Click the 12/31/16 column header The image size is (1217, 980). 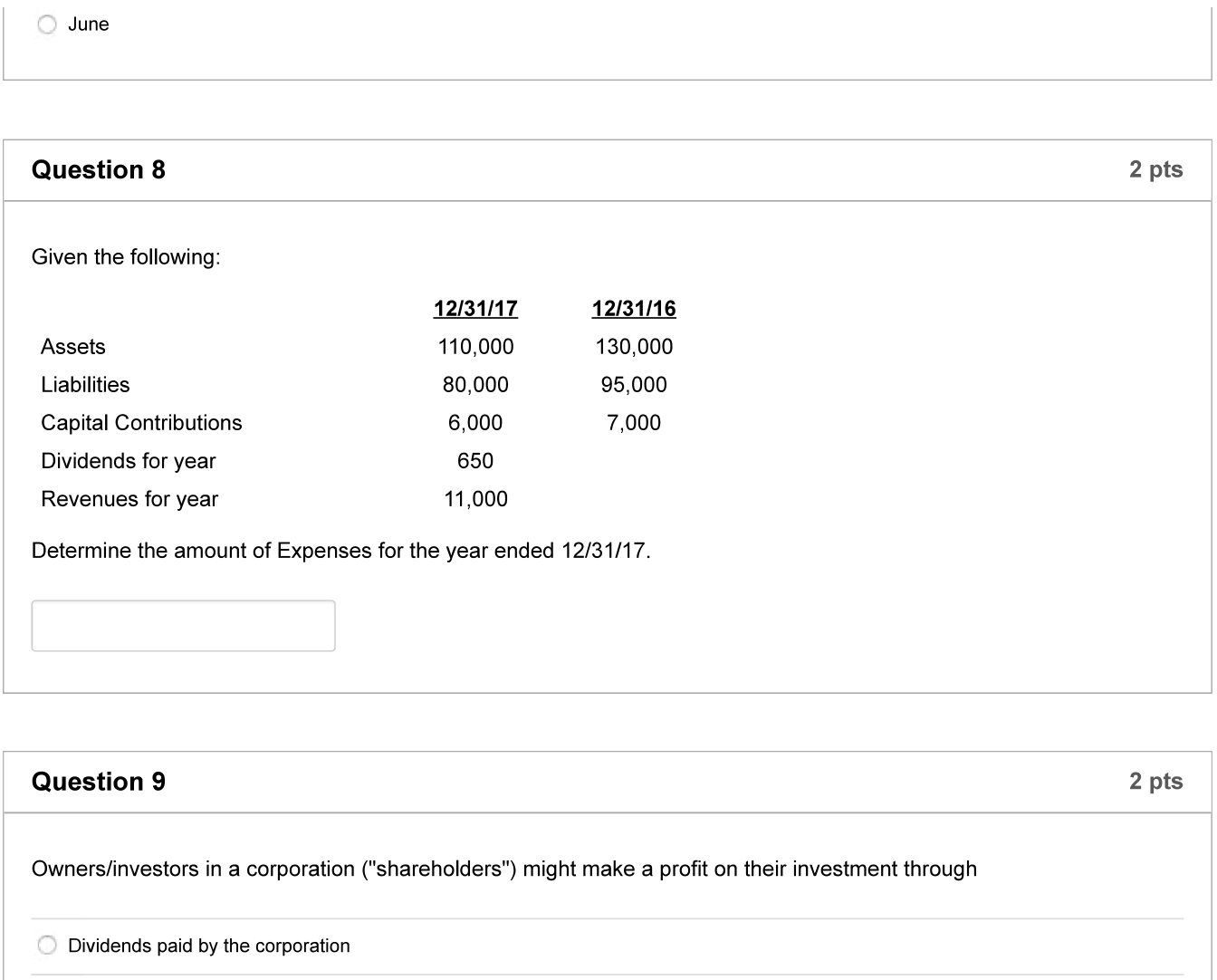click(x=634, y=309)
